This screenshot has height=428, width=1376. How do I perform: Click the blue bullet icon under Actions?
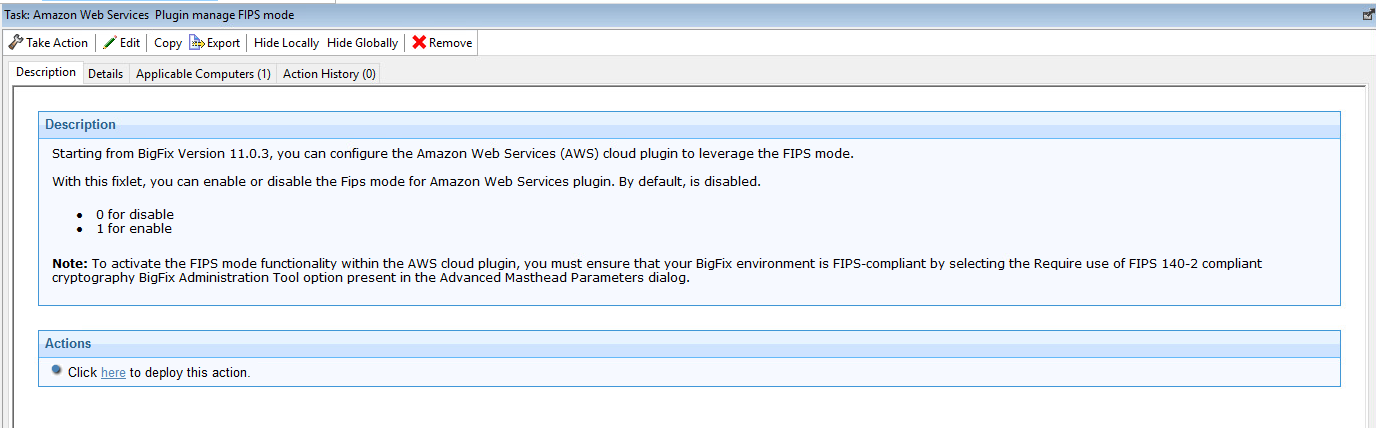tap(57, 371)
